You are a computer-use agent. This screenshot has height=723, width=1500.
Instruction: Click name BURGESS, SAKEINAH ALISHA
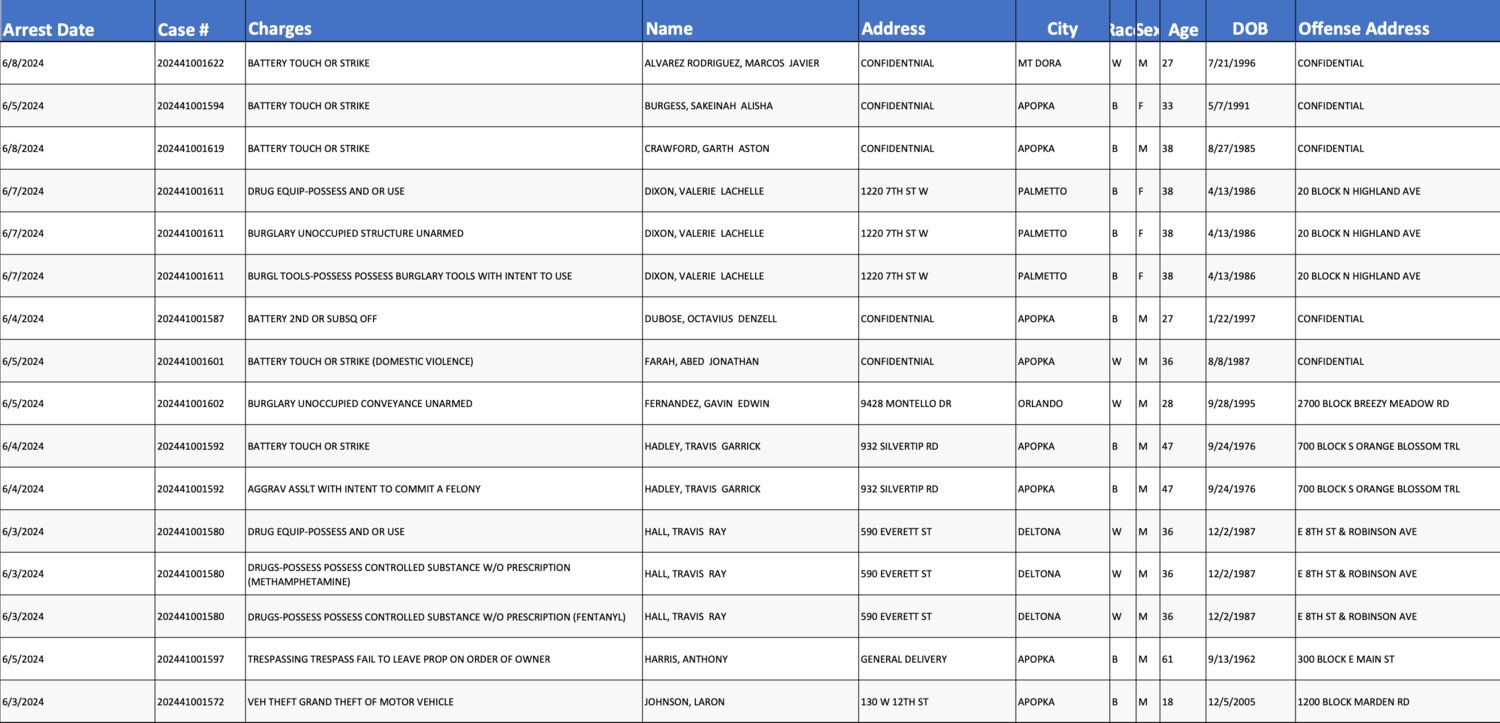coord(708,106)
